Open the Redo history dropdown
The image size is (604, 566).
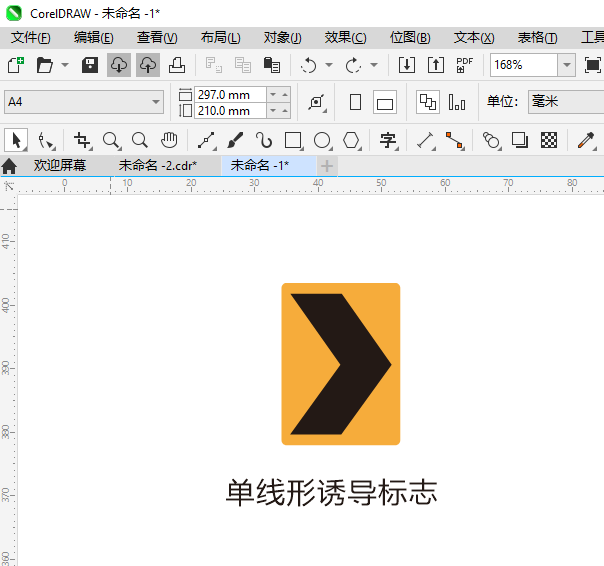click(374, 65)
